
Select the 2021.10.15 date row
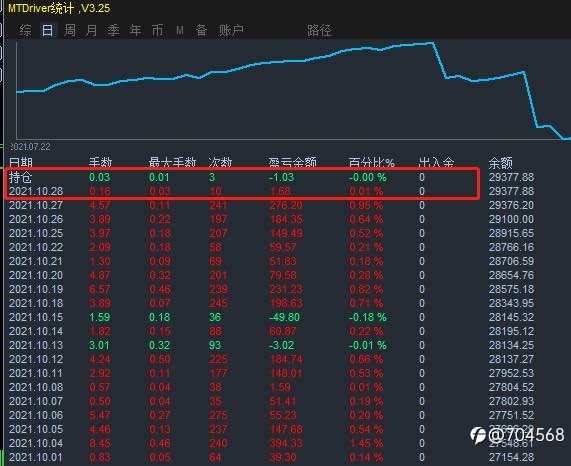[36, 317]
